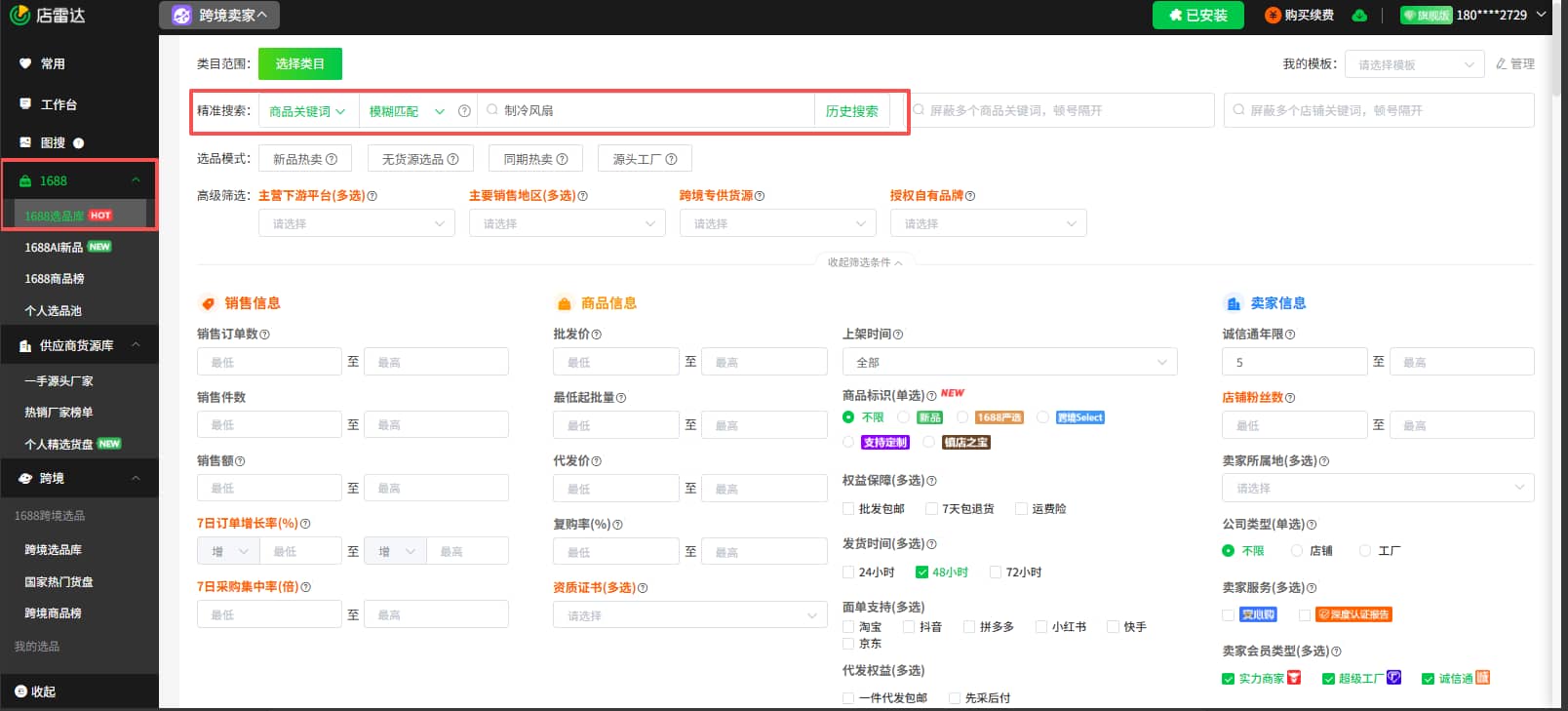Open the 跨境专供货源 dropdown
The height and width of the screenshot is (711, 1568).
(778, 223)
